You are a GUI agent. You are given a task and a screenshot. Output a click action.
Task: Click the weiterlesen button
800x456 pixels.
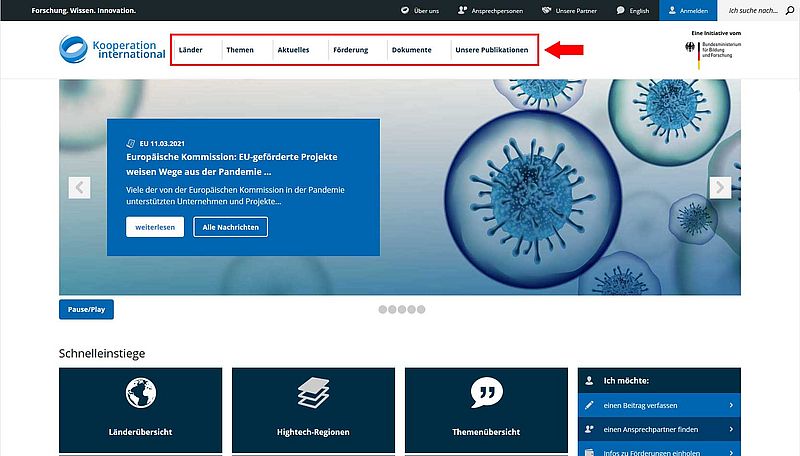click(155, 227)
